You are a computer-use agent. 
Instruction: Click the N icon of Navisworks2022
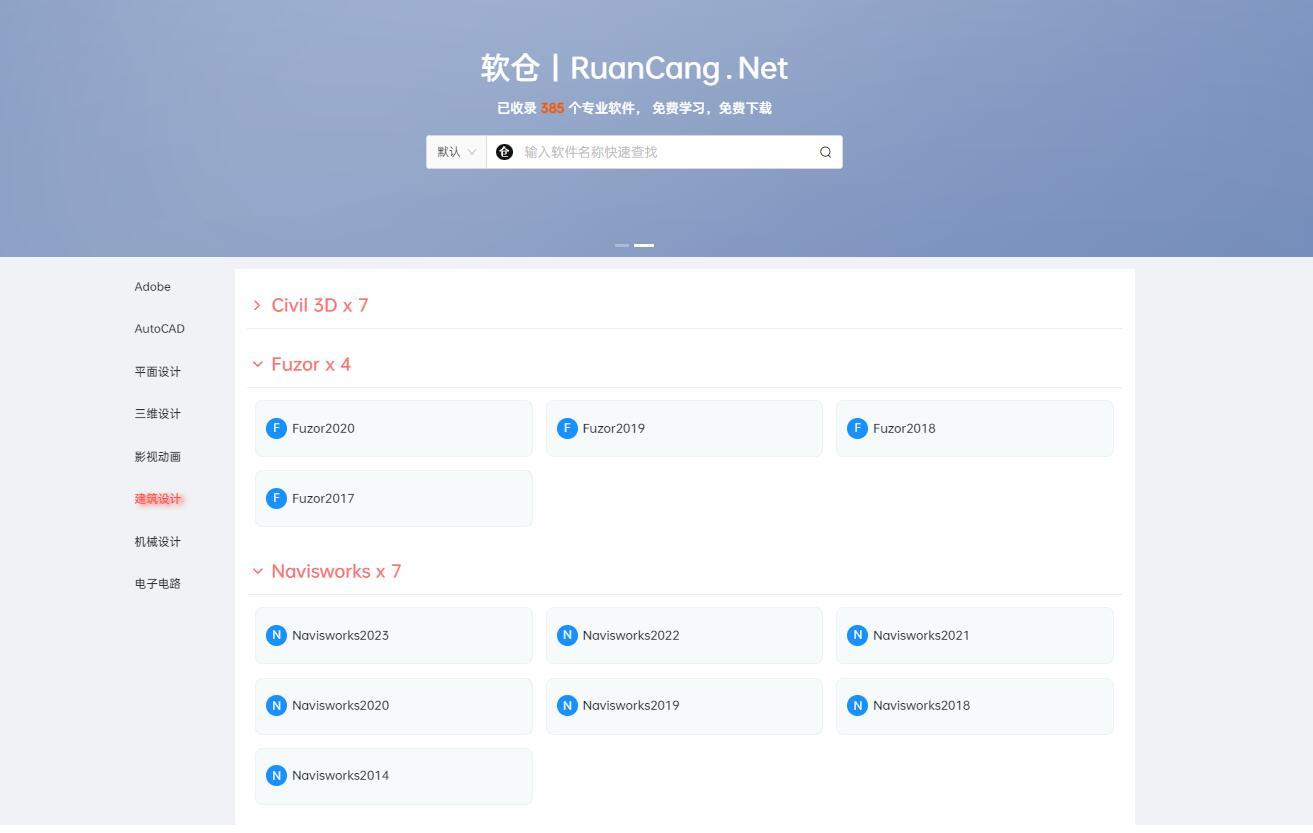click(x=567, y=635)
